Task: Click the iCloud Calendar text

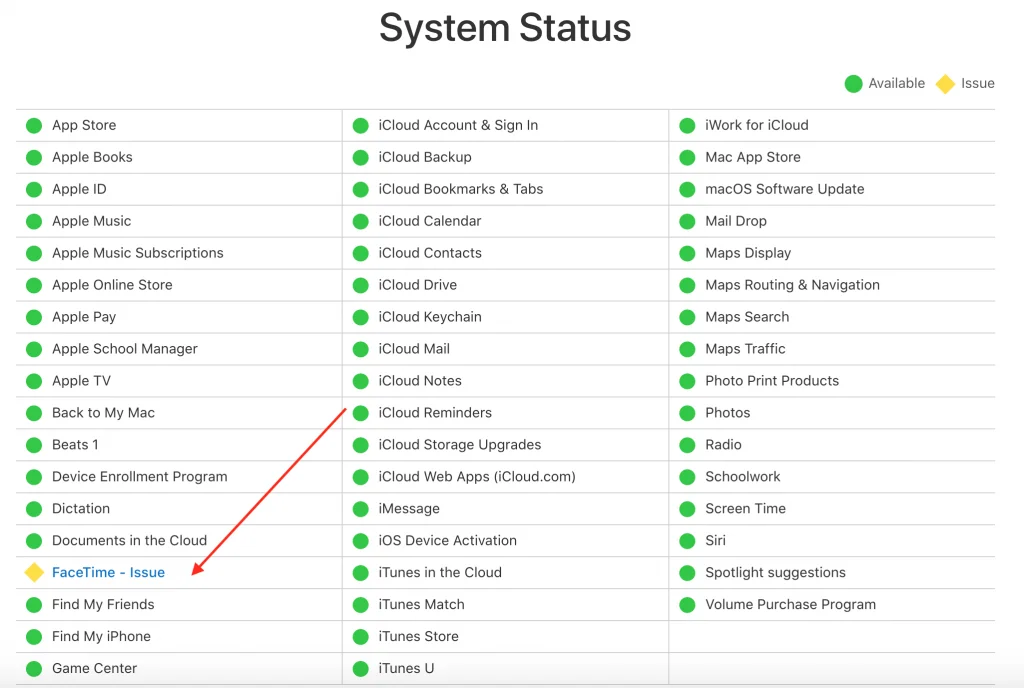Action: pos(430,221)
